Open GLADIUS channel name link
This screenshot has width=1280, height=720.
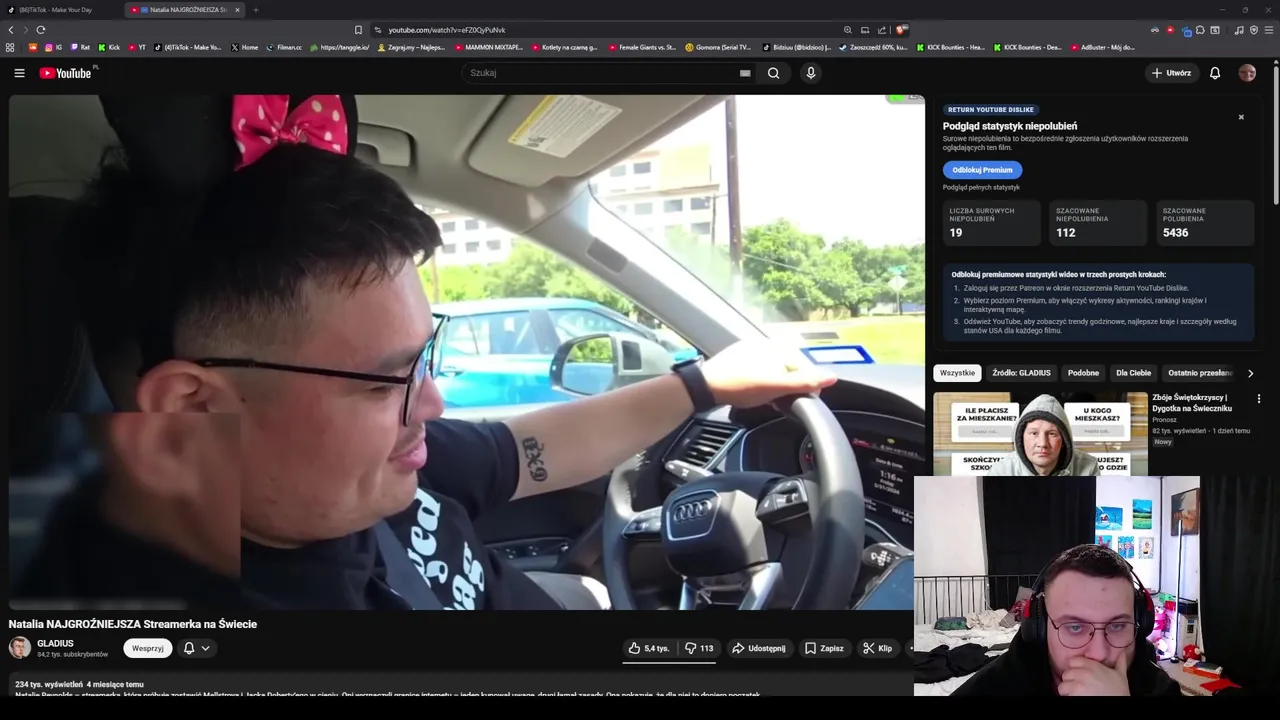tap(55, 643)
